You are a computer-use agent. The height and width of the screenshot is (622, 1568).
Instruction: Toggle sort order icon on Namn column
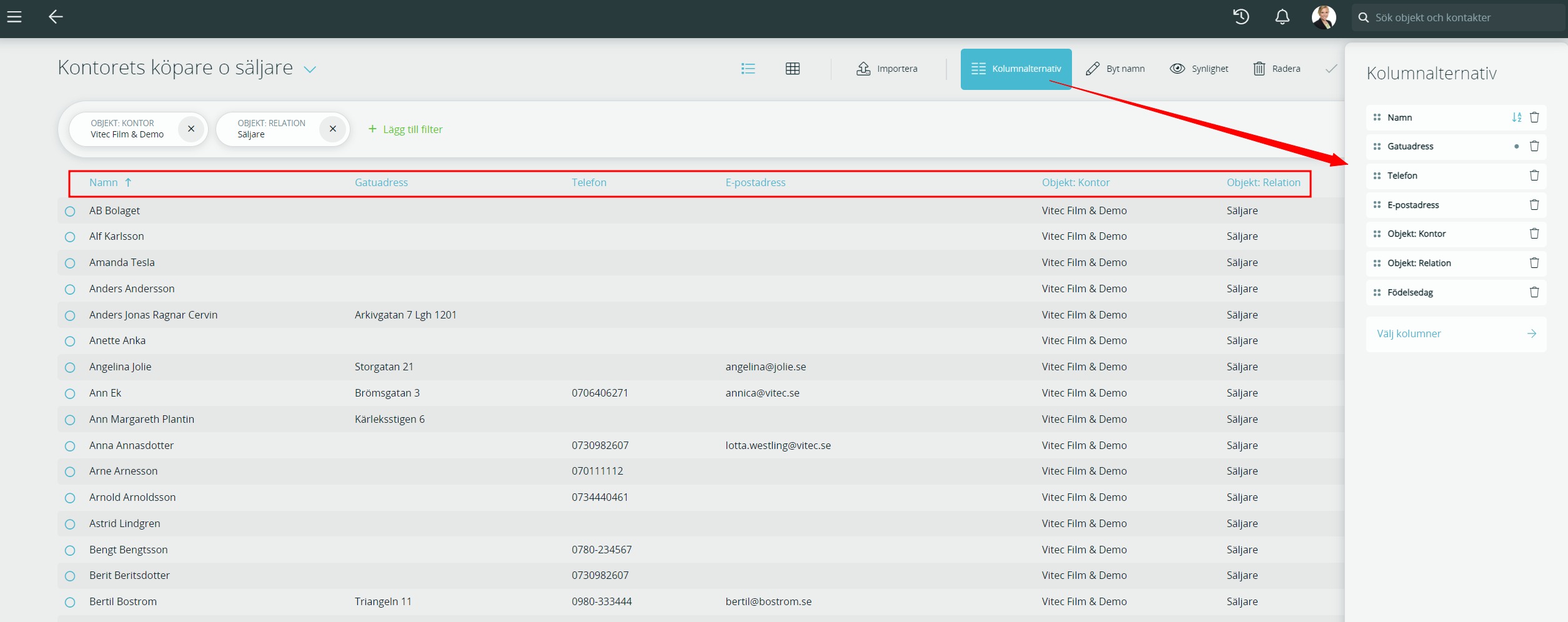point(1516,117)
